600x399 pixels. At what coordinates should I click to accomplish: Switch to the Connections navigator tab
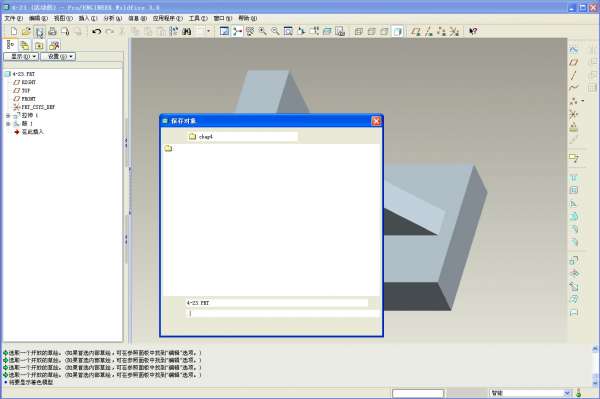[x=54, y=46]
